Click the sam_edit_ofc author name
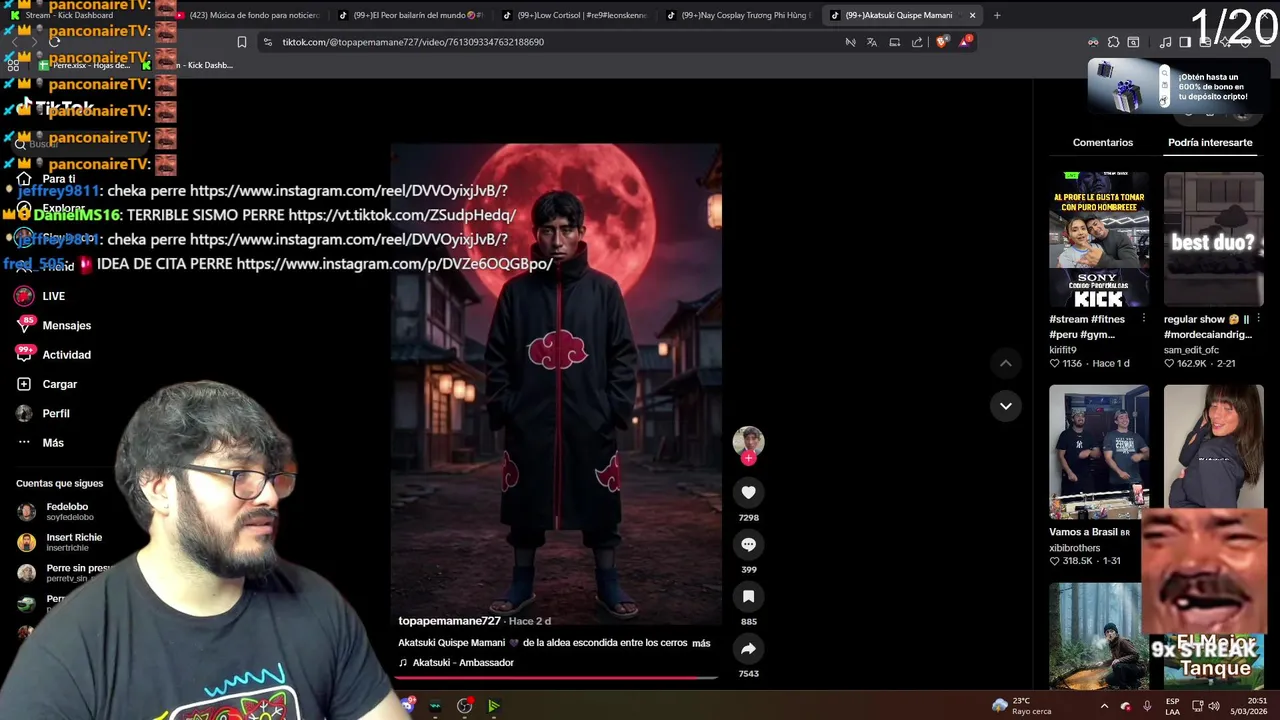The height and width of the screenshot is (720, 1280). click(x=1191, y=350)
